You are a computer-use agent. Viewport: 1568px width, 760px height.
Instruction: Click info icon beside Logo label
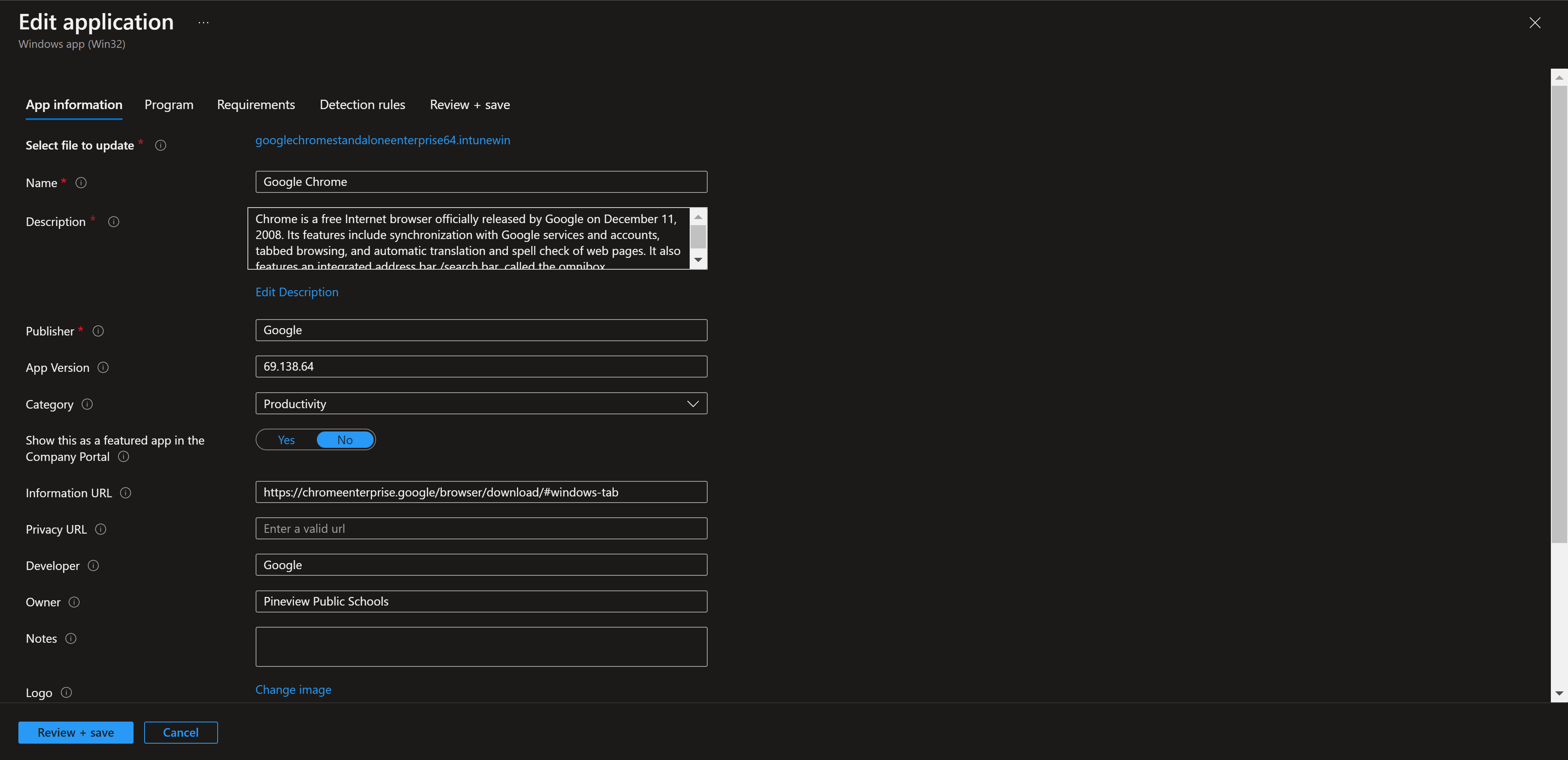66,693
